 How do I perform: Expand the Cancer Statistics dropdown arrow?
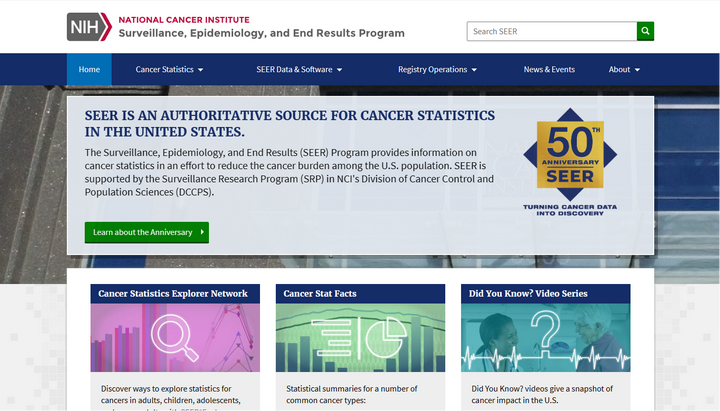click(201, 70)
